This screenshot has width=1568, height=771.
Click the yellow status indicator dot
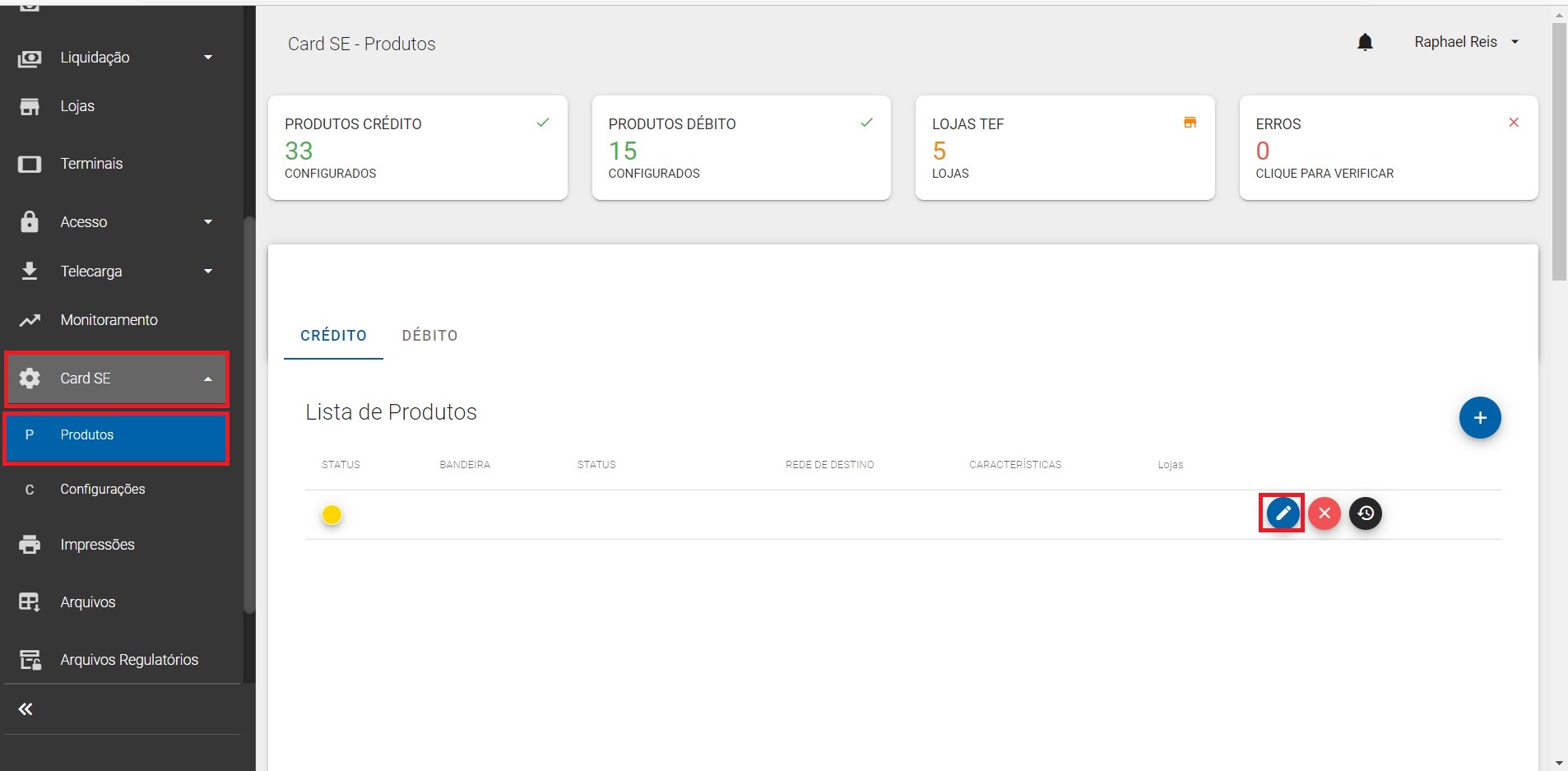point(332,515)
